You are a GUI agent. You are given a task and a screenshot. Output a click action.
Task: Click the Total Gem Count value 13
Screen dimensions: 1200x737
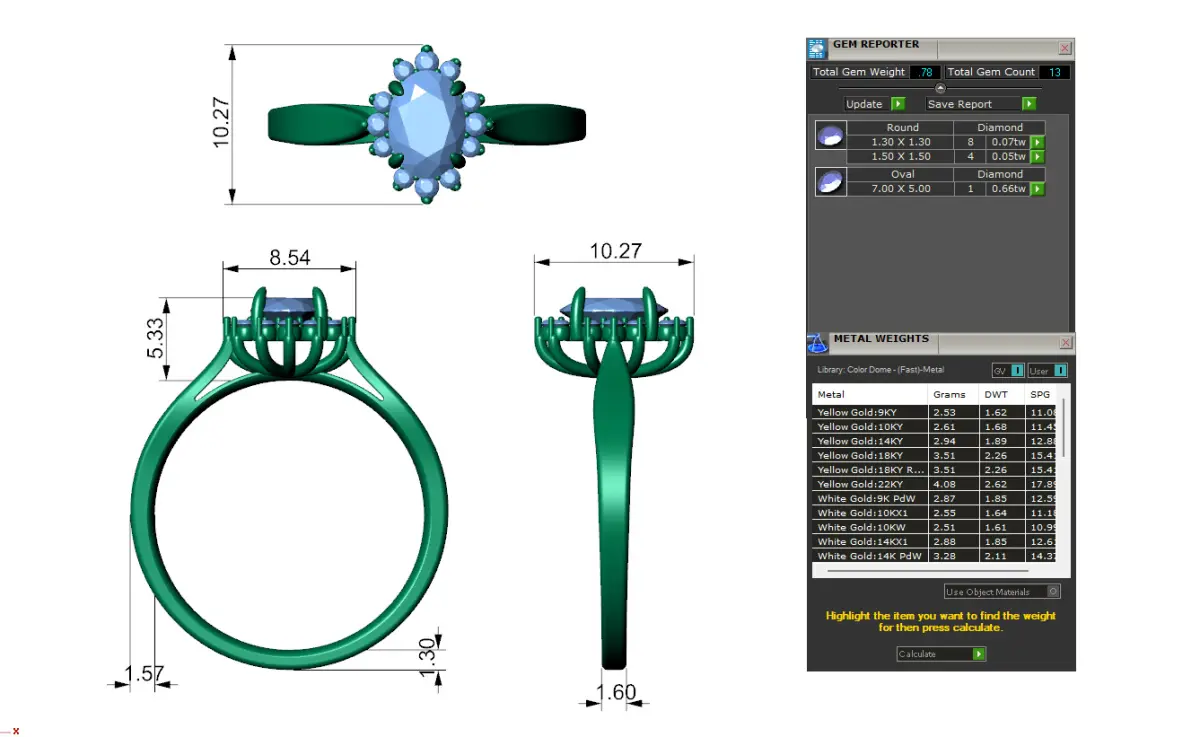coord(1054,72)
